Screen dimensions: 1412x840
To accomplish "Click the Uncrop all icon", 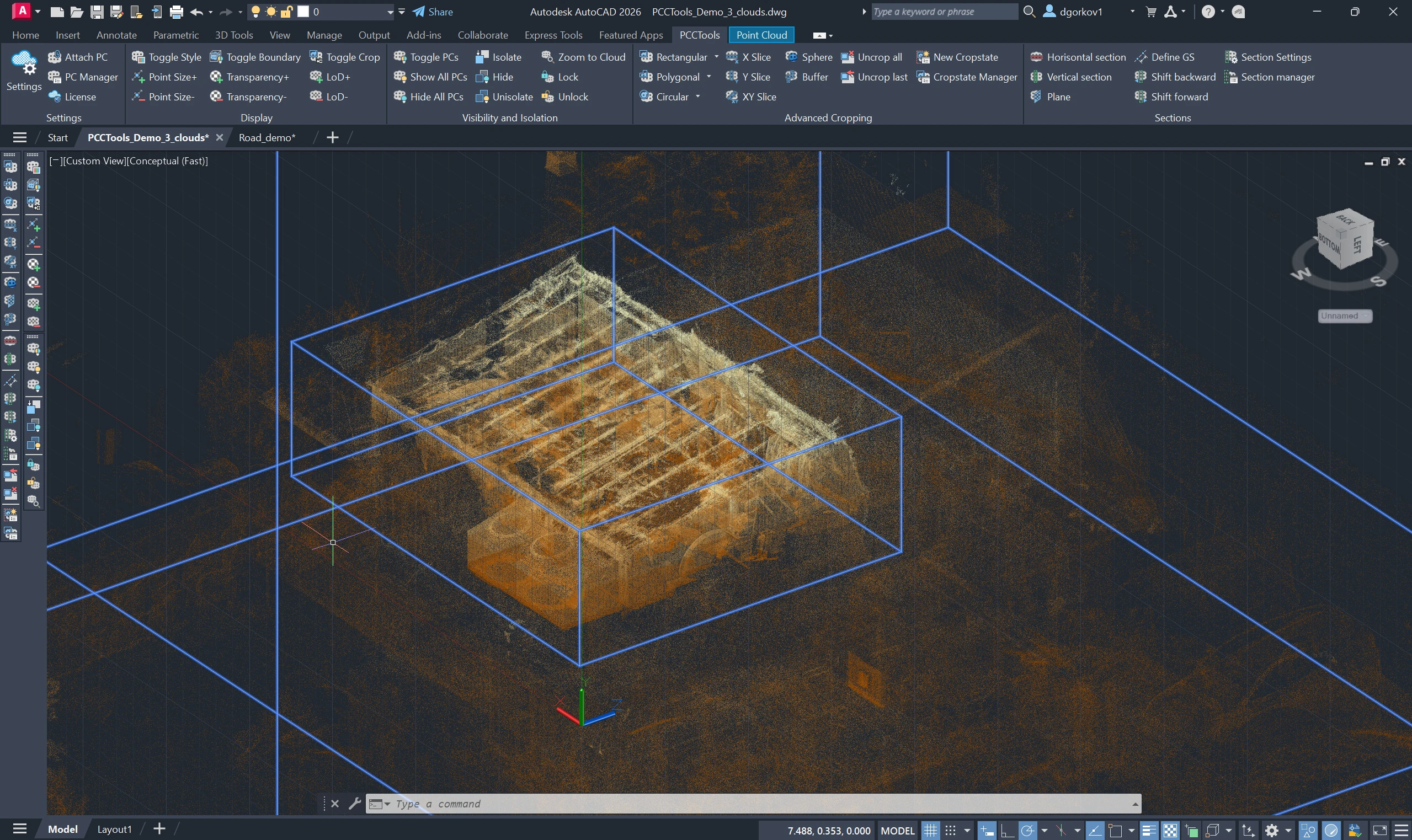I will [x=848, y=57].
